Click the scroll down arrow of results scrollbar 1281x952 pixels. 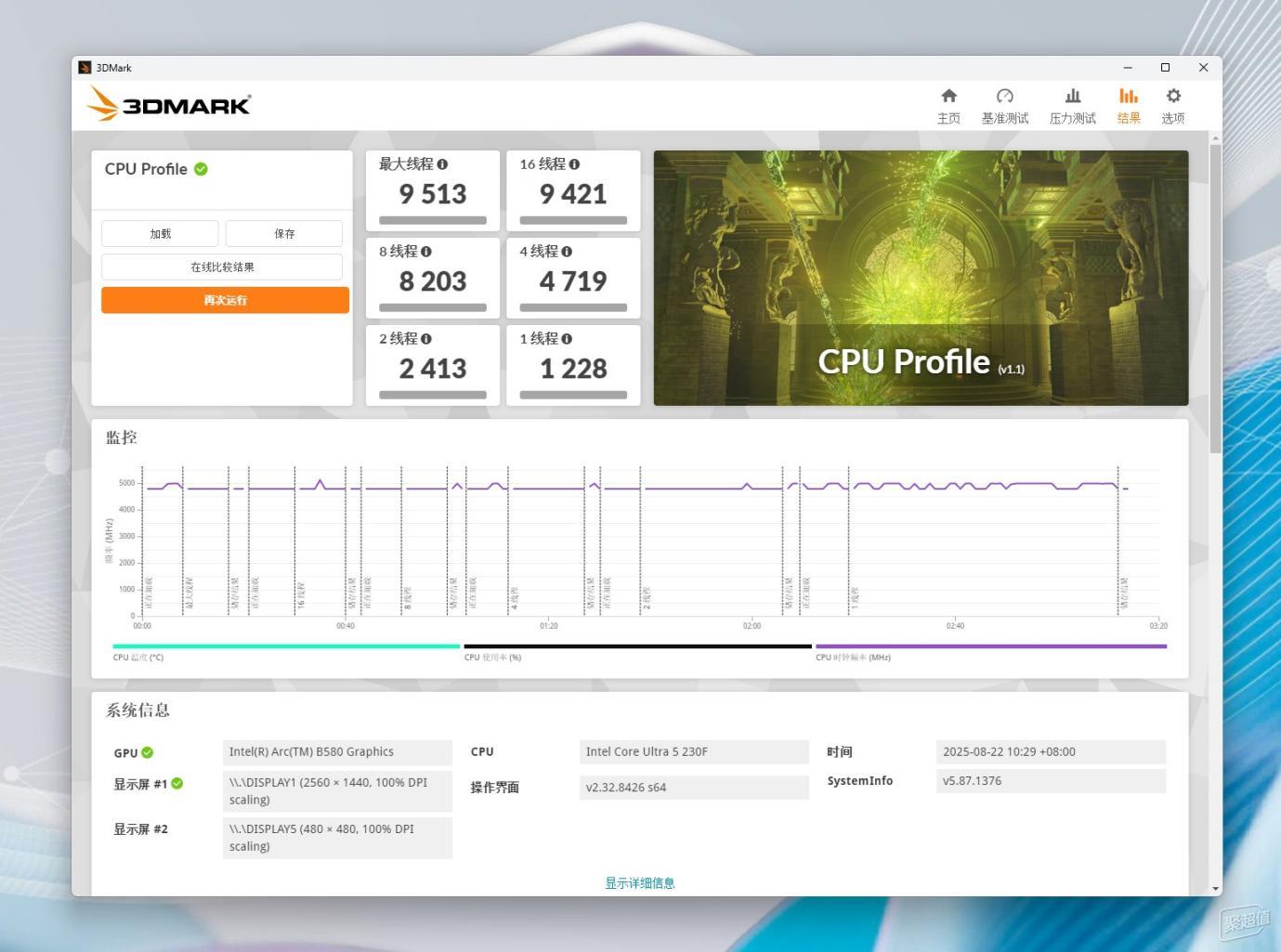pos(1216,889)
